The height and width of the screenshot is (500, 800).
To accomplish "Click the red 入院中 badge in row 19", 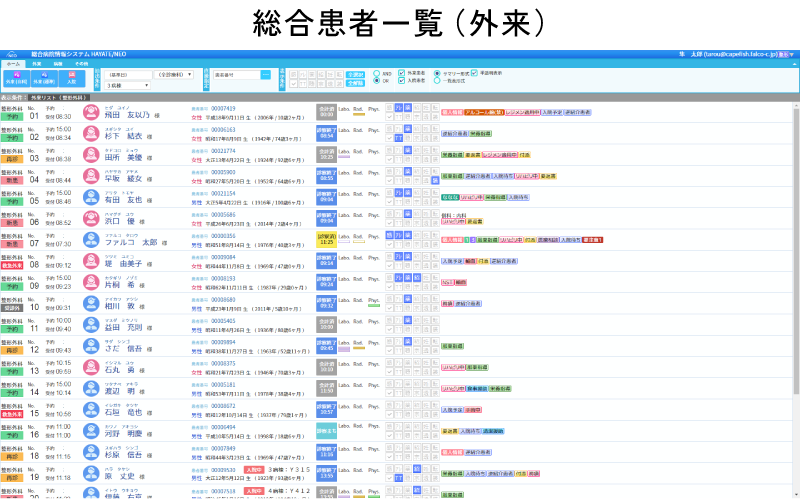I will 254,470.
